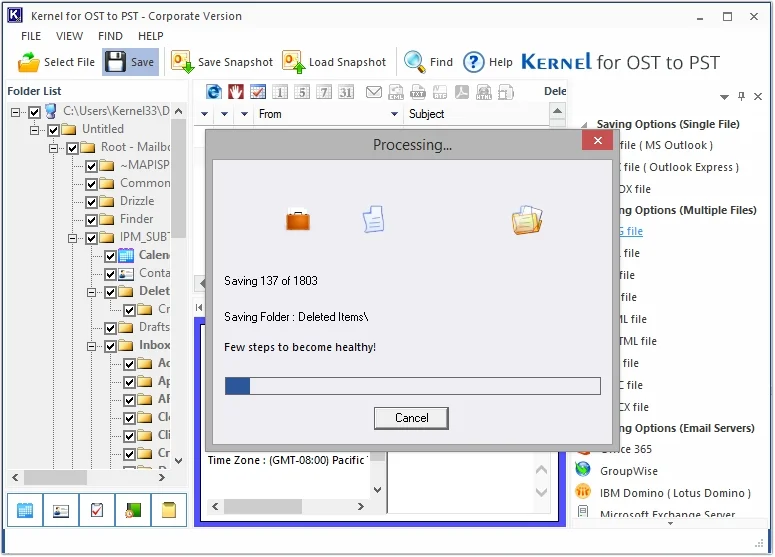Screen dimensions: 775x557
Task: Open the FILE menu
Action: [31, 36]
